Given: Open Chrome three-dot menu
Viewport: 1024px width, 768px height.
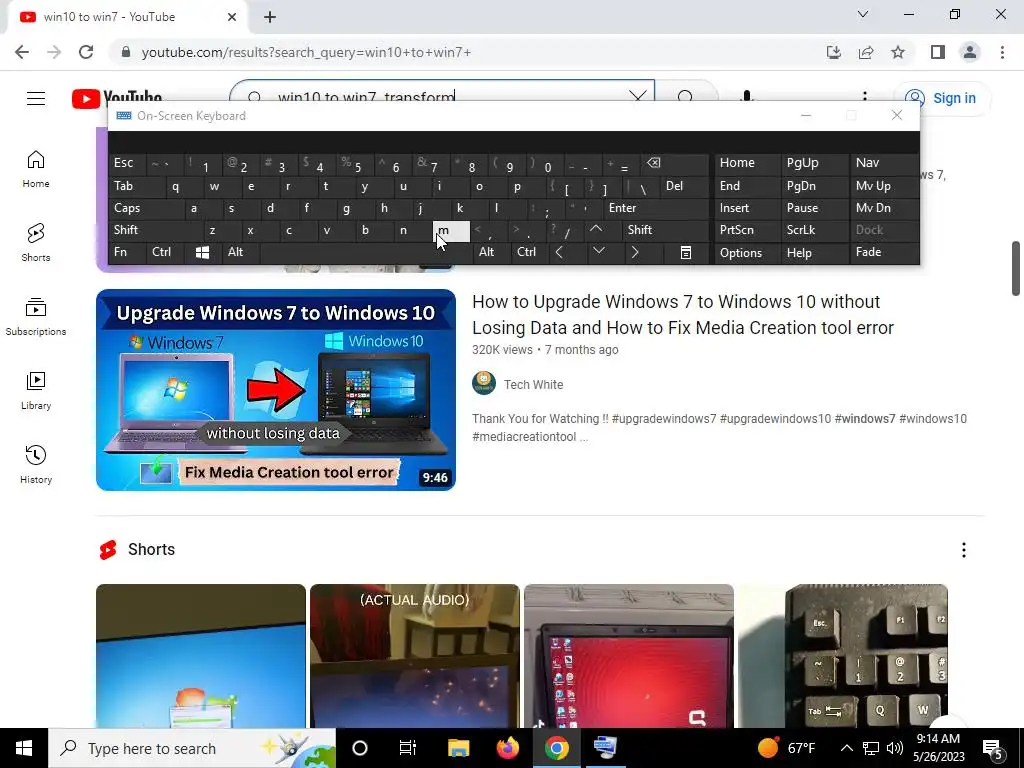Looking at the screenshot, I should 1002,52.
